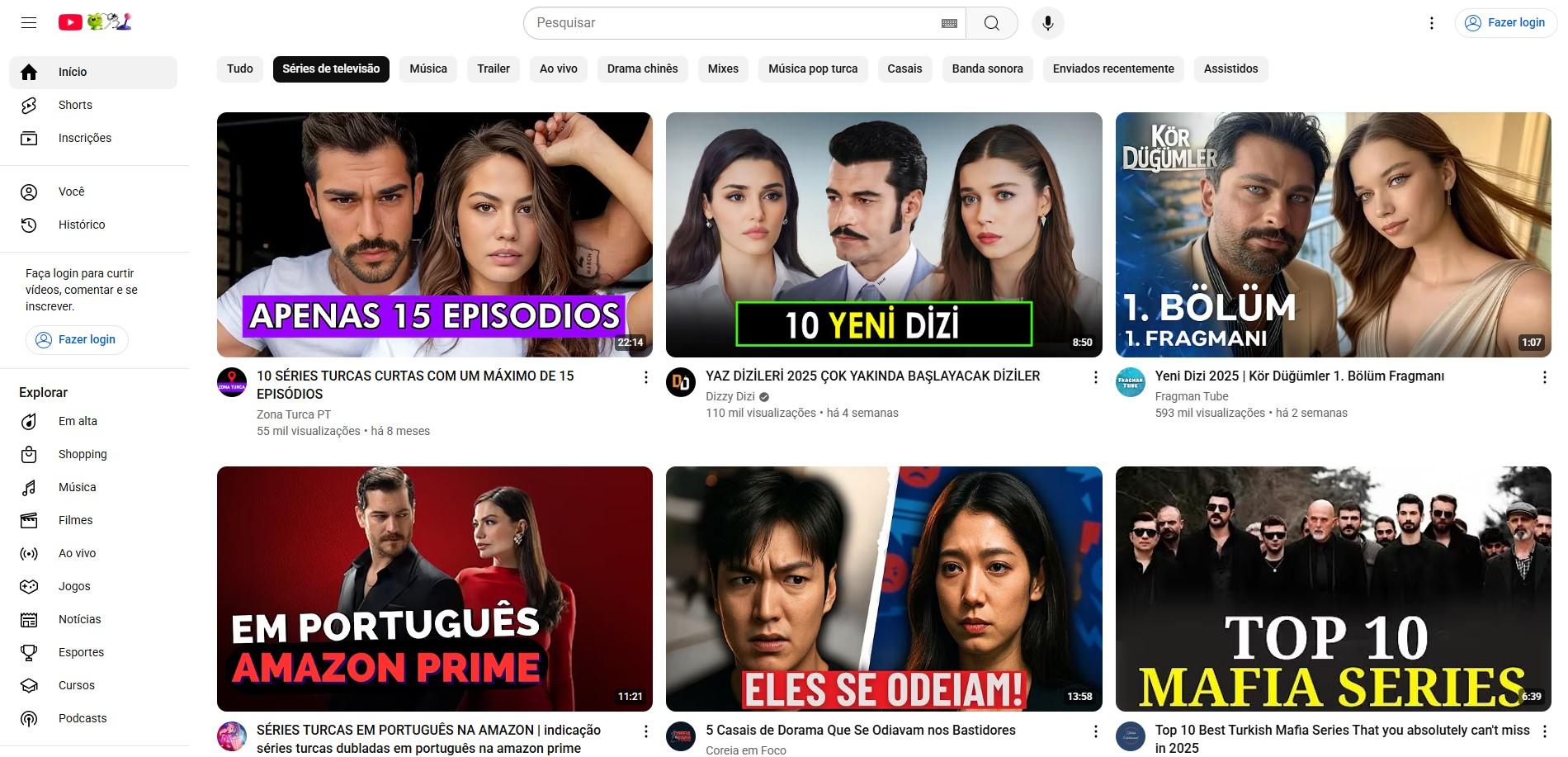Open Shorts from the sidebar
This screenshot has height=757, width=1568.
point(75,105)
